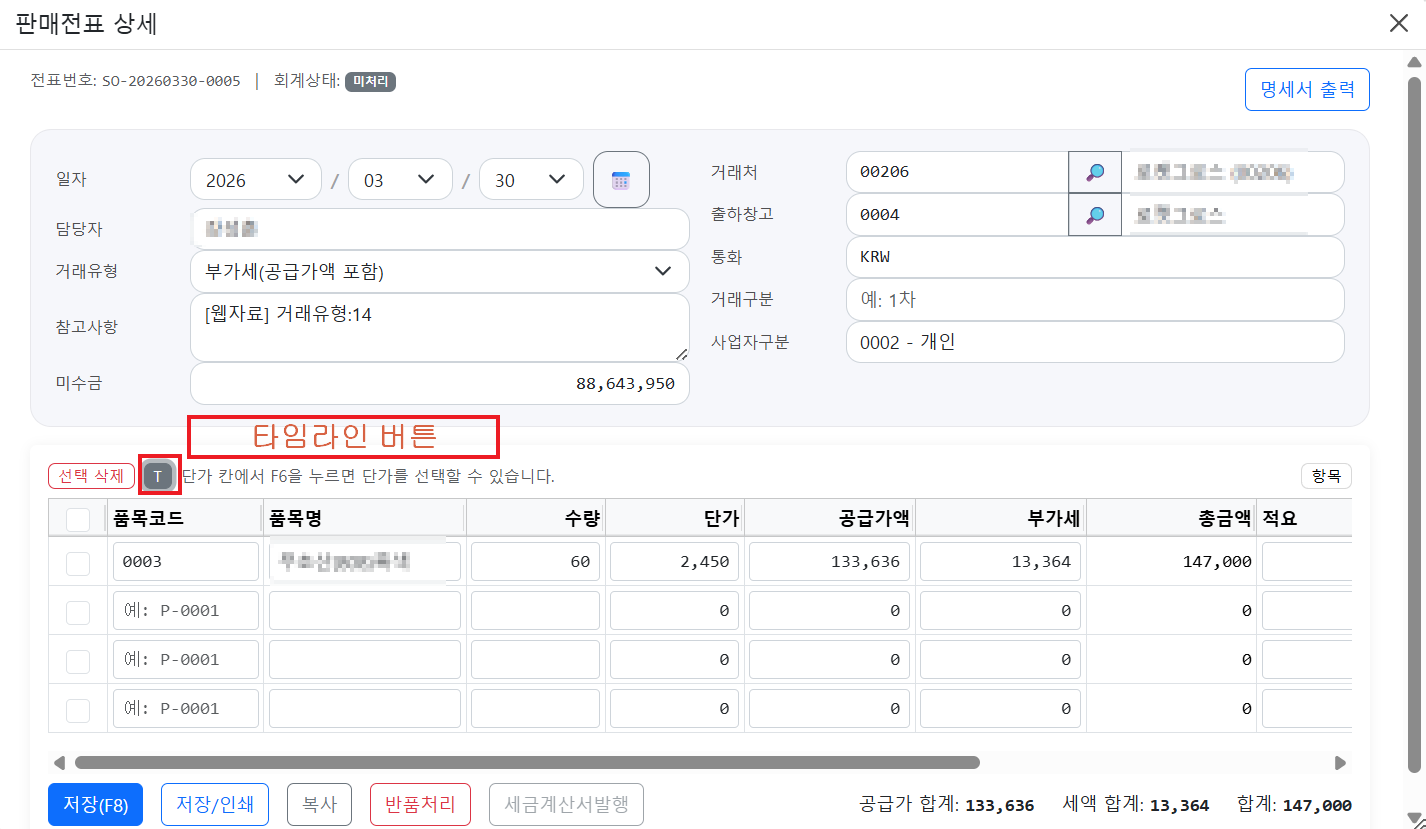Screen dimensions: 1426x829
Task: Click the 선택 삭제 button
Action: click(x=91, y=476)
